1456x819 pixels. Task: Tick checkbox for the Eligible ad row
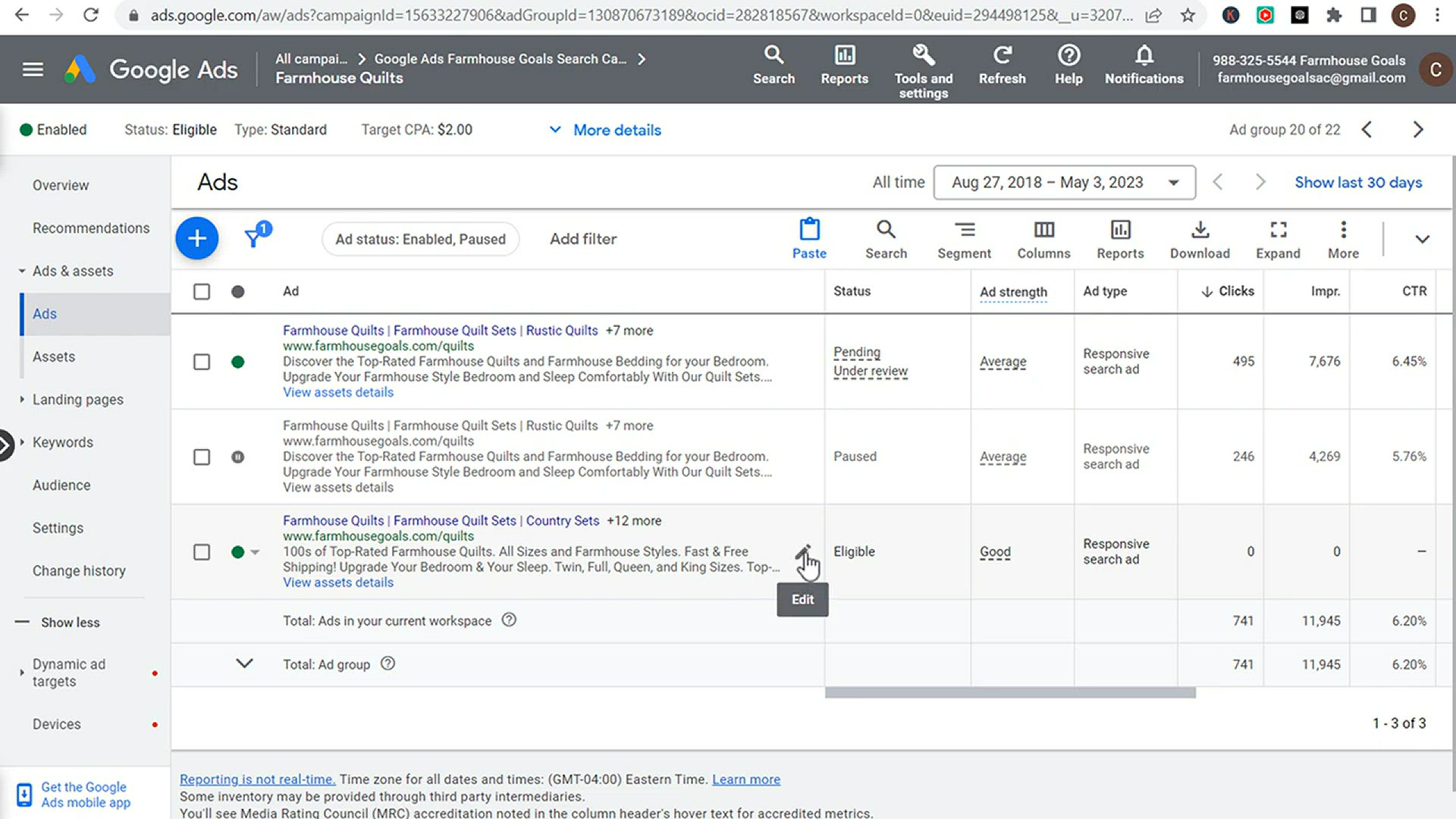[x=202, y=552]
